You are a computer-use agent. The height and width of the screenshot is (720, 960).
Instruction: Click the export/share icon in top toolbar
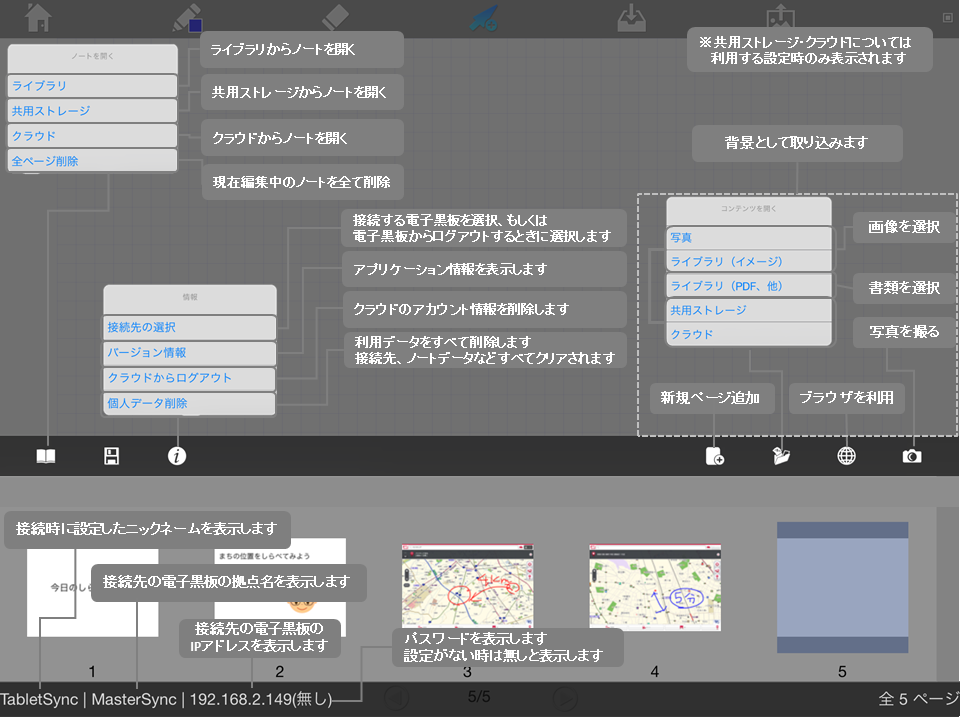(780, 17)
